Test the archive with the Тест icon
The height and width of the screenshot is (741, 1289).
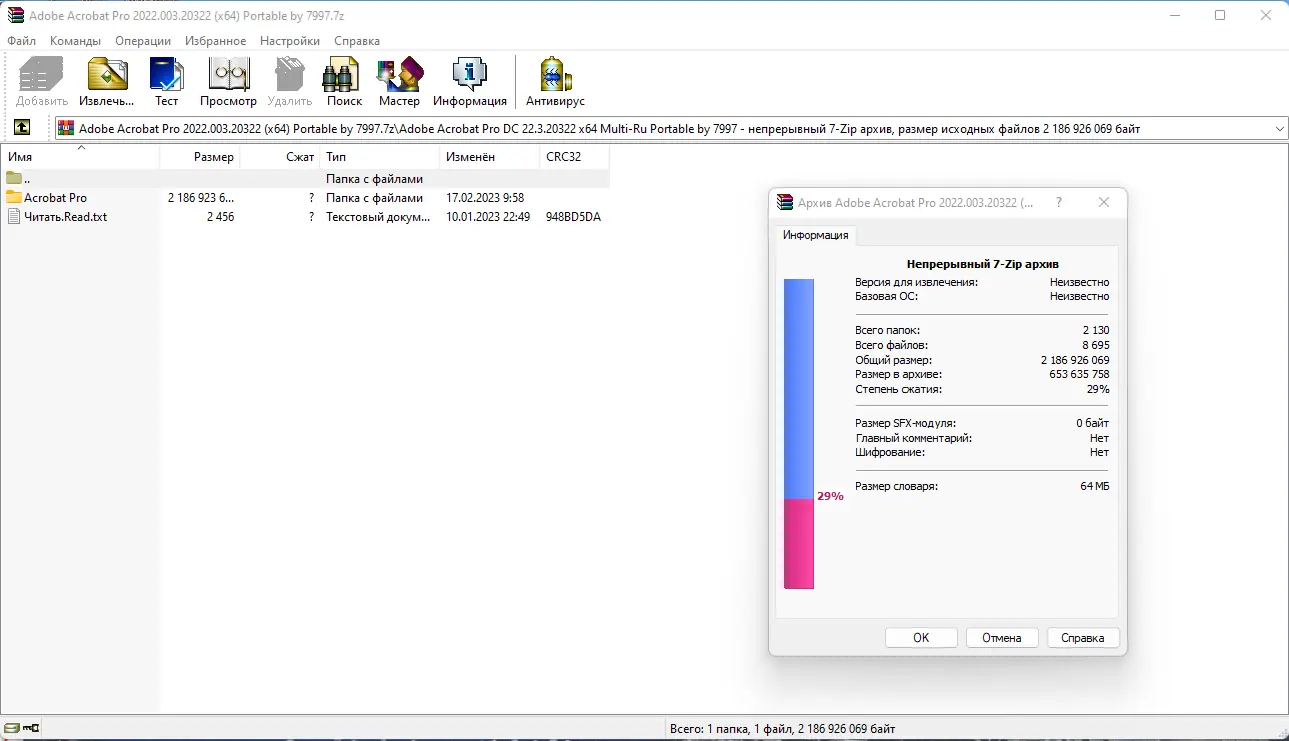coord(166,80)
